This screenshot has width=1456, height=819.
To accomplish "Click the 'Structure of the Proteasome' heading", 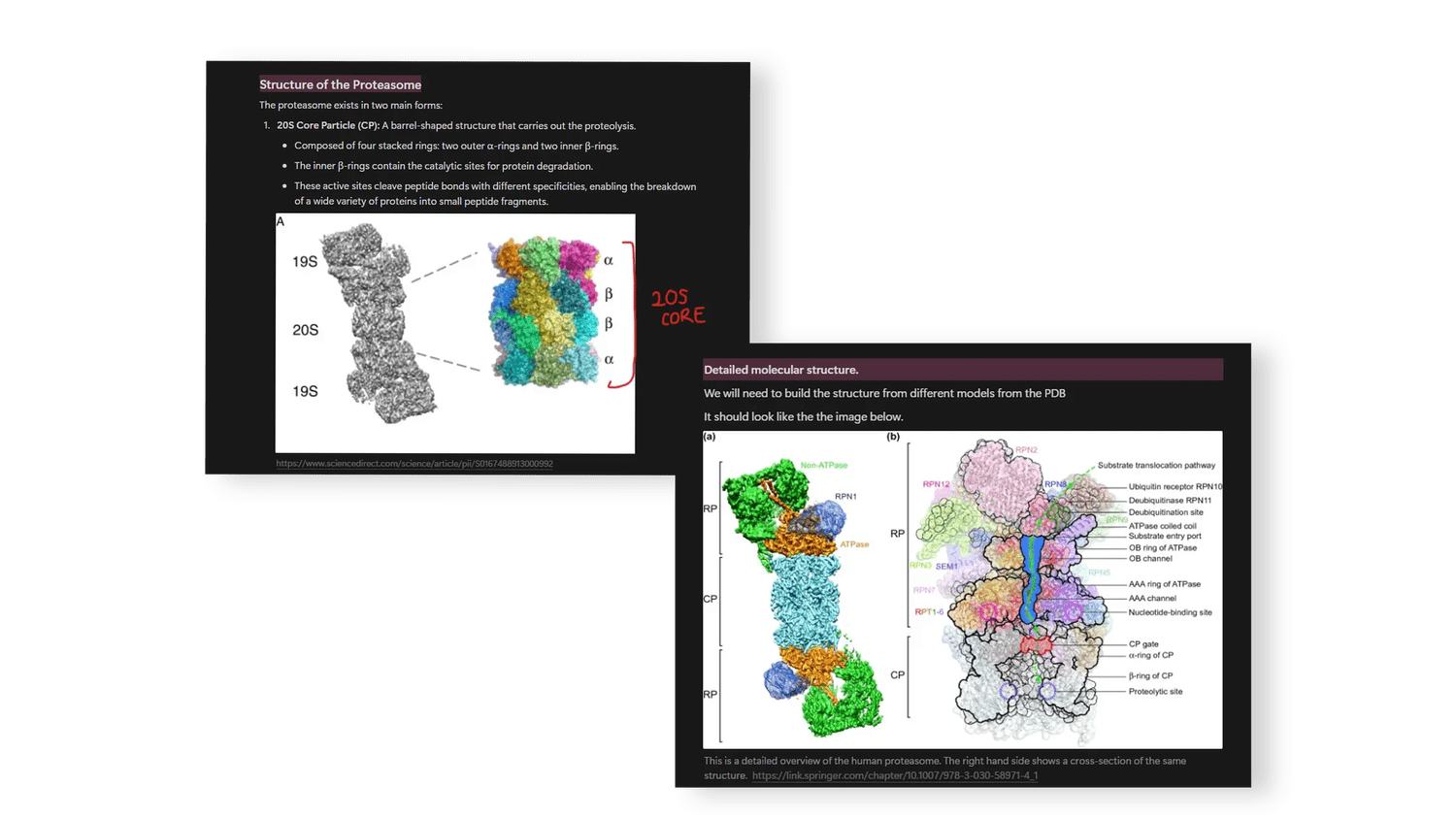I will (340, 84).
